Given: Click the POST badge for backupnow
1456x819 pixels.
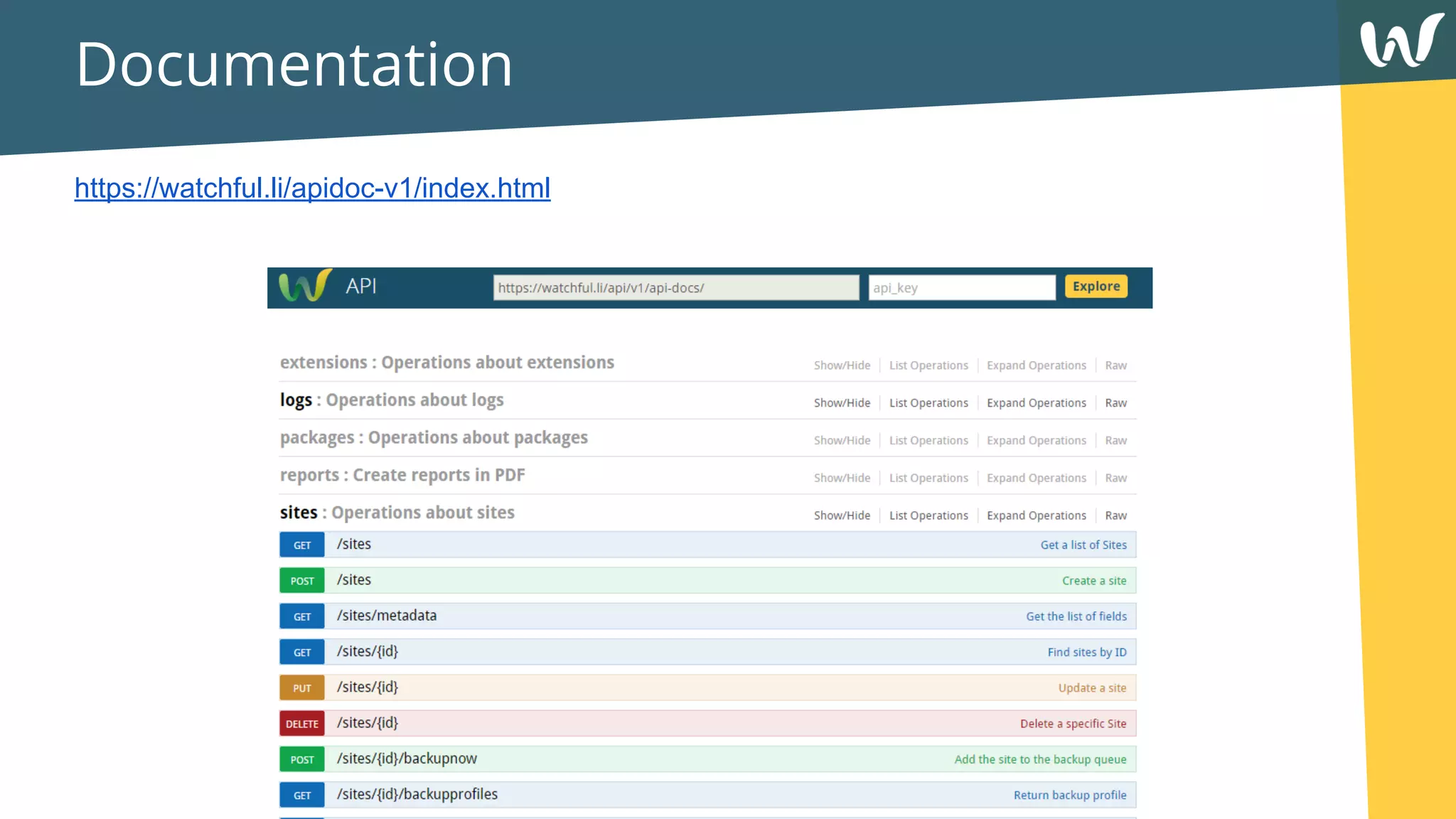Looking at the screenshot, I should 302,759.
